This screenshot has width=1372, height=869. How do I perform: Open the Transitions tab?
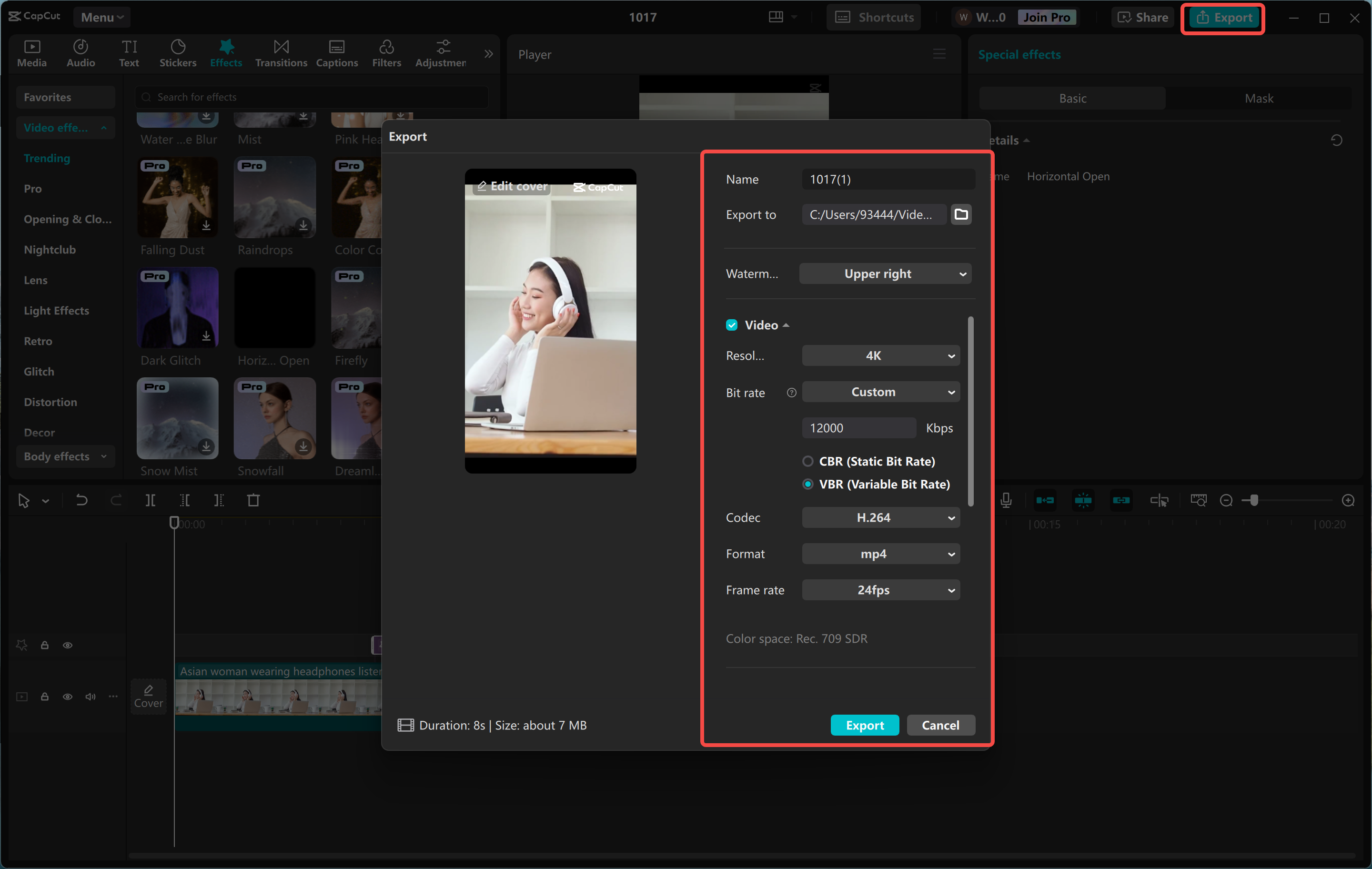click(x=281, y=53)
